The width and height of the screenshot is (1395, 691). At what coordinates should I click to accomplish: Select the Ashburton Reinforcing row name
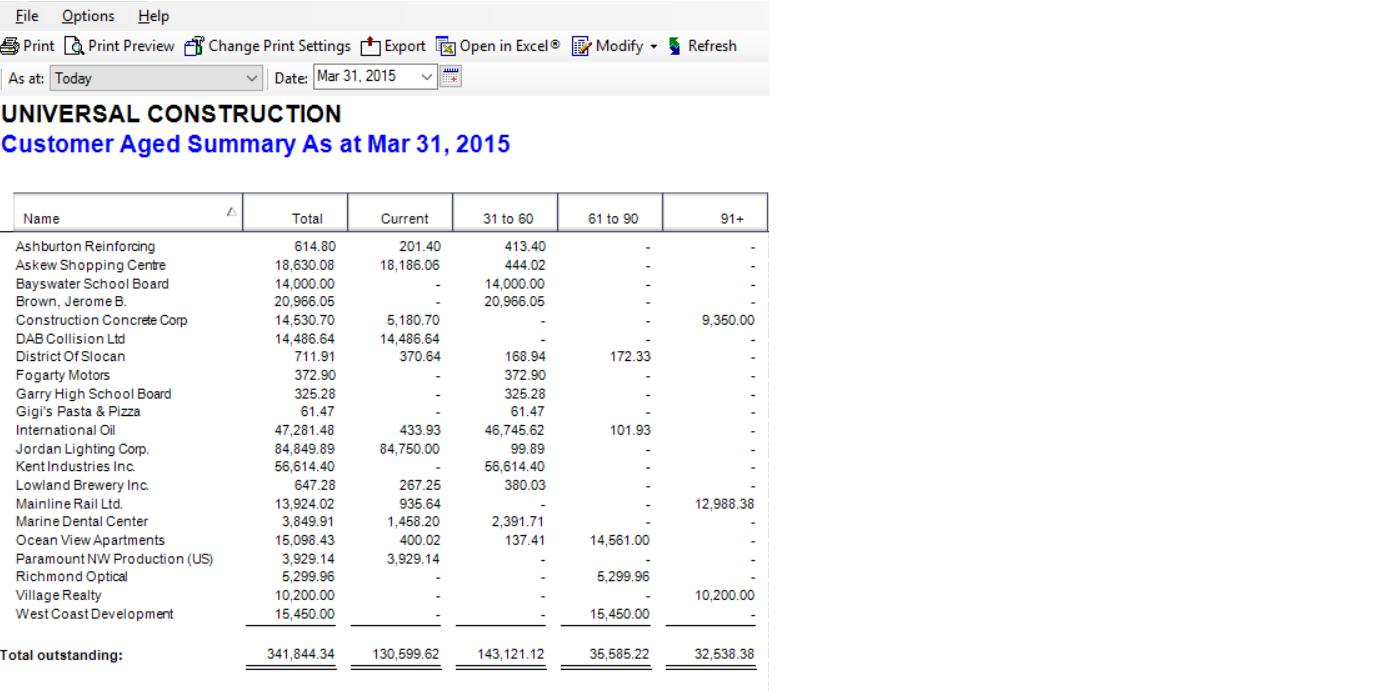click(x=85, y=246)
